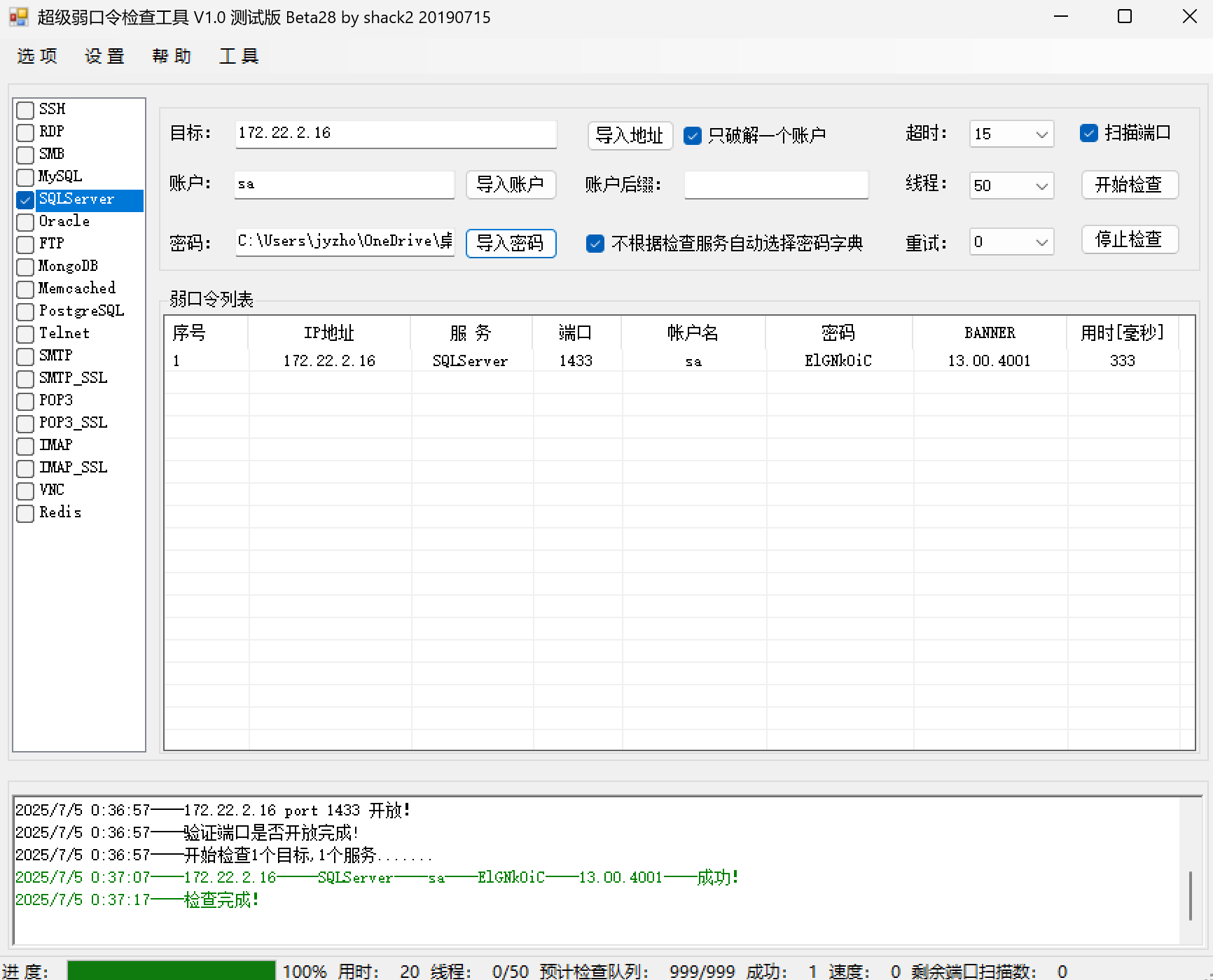This screenshot has height=980, width=1213.
Task: Enable the POP3_SSL service checkbox
Action: (x=25, y=423)
